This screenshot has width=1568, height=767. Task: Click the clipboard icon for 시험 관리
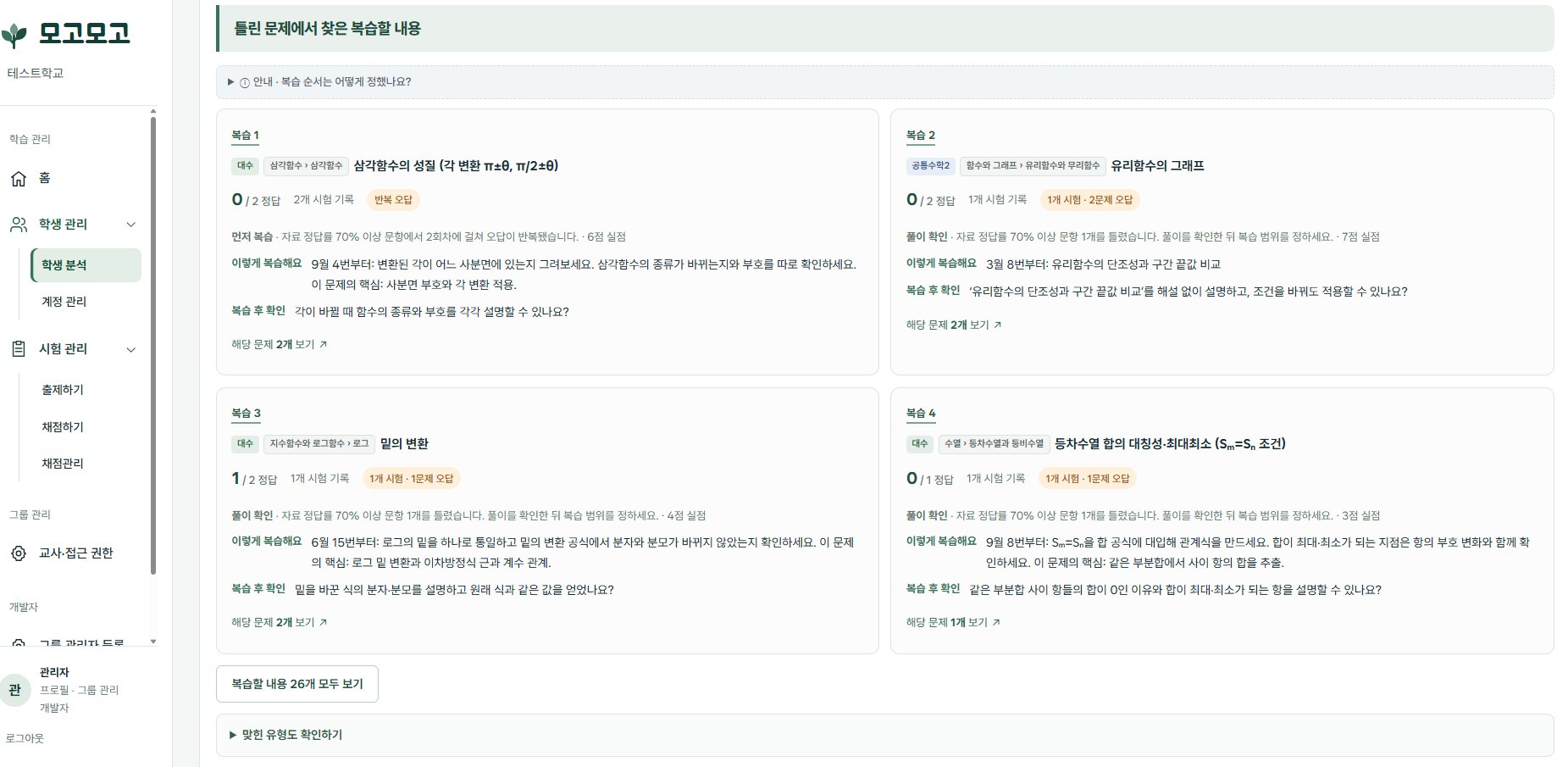19,349
